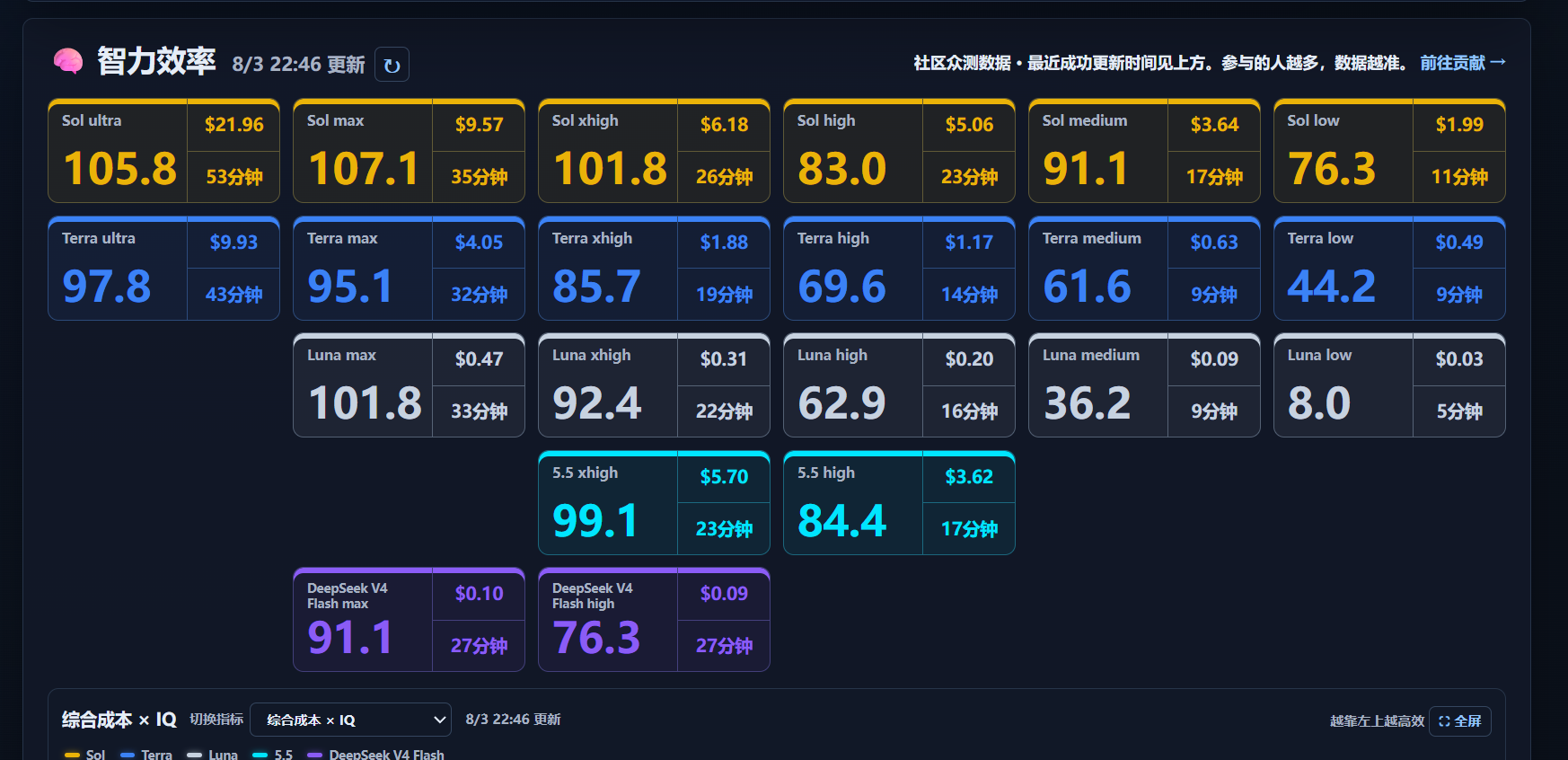The image size is (1568, 760).
Task: Click the Terra high score 69.6
Action: (842, 287)
